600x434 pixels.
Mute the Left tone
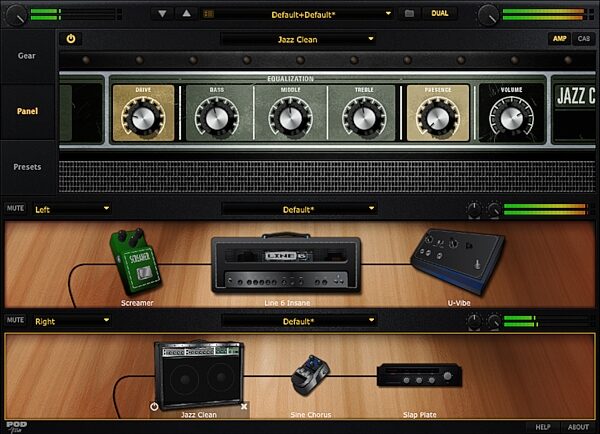(x=15, y=208)
